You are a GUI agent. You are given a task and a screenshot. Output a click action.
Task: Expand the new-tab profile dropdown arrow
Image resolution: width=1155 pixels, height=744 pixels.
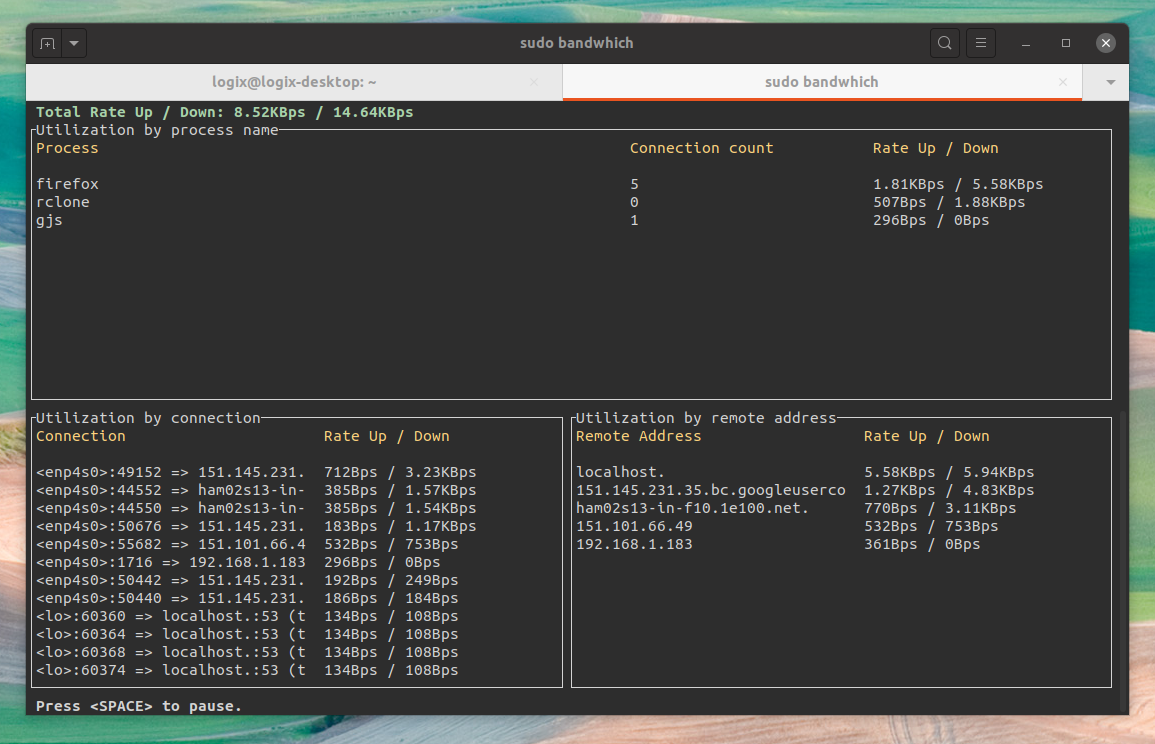[75, 42]
